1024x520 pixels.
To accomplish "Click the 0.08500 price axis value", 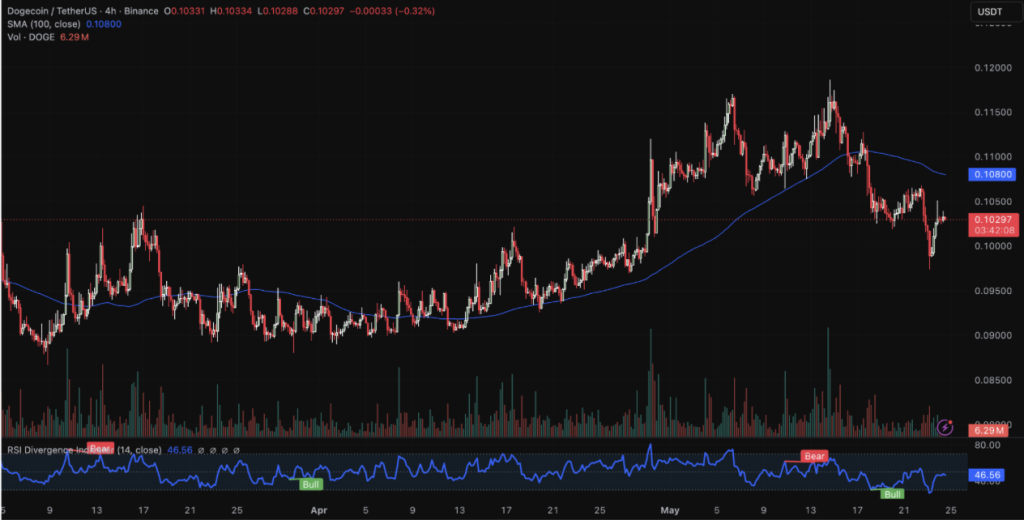I will coord(993,380).
